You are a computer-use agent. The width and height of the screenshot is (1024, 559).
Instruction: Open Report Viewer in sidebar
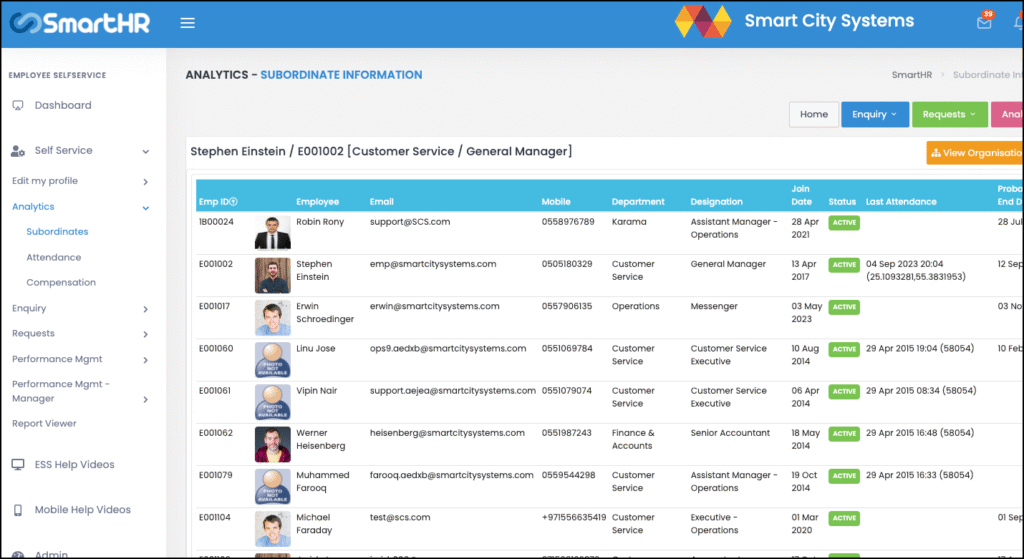click(x=44, y=424)
